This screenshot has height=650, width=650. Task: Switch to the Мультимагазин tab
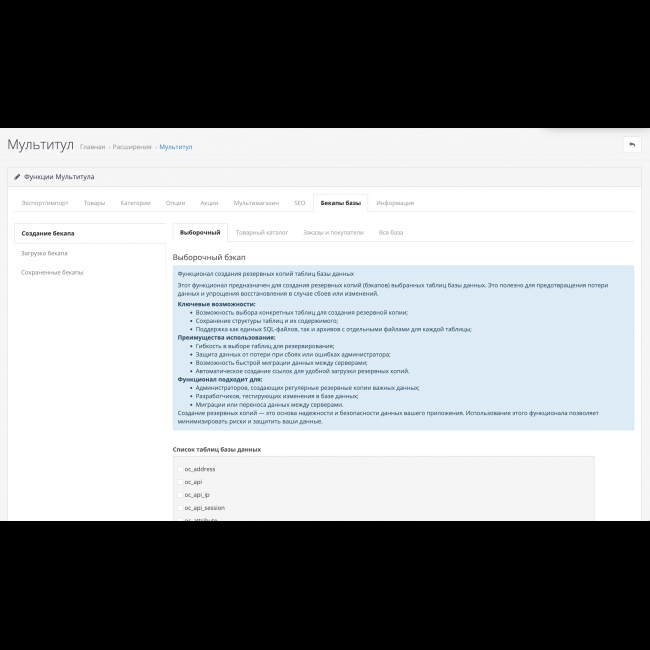pyautogui.click(x=256, y=203)
